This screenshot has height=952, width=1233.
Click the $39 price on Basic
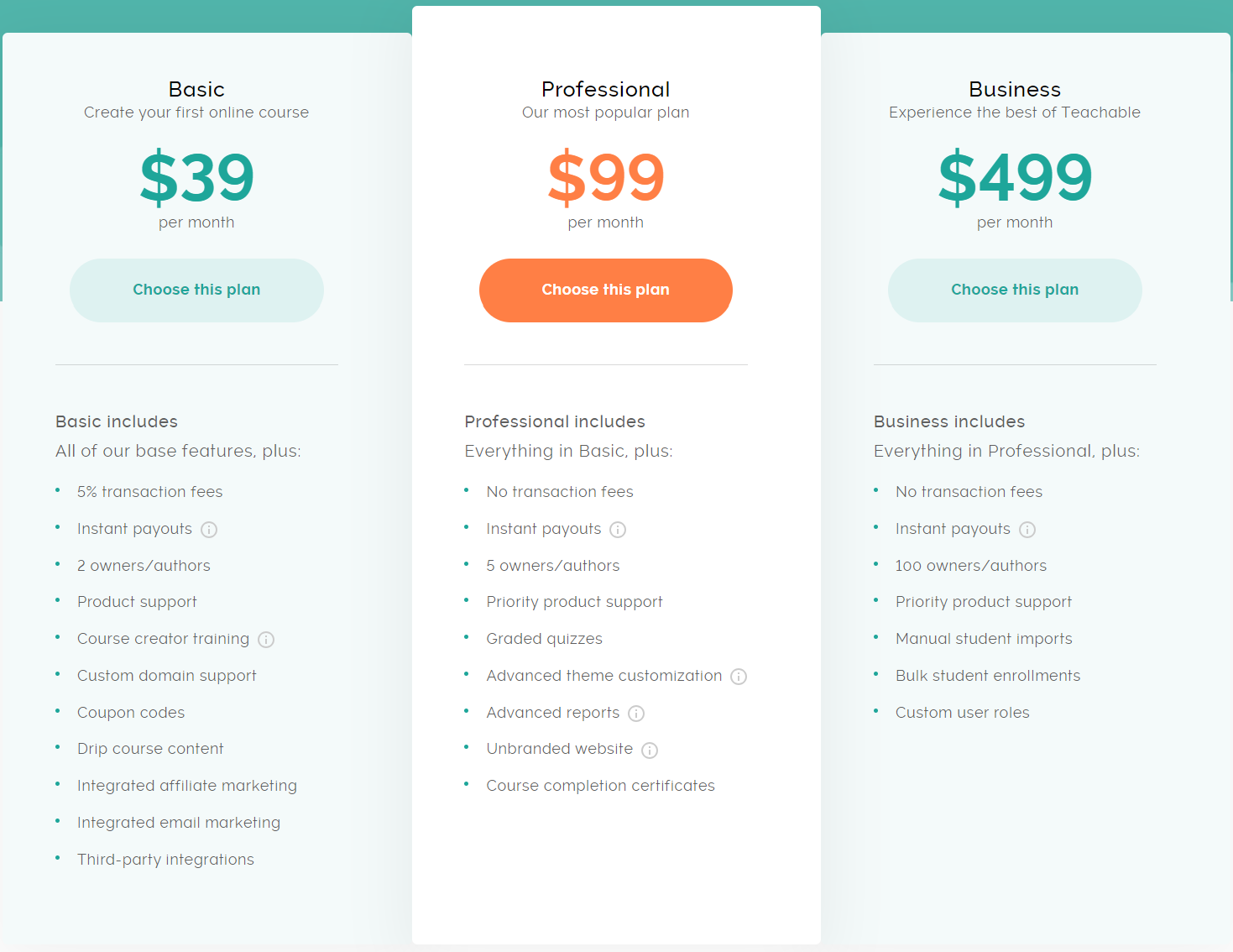point(196,177)
